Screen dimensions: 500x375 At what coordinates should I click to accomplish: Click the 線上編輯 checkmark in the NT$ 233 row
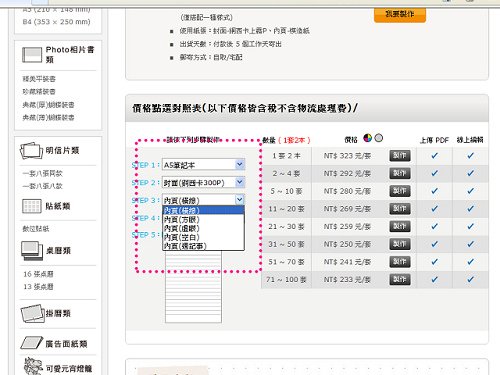(470, 279)
